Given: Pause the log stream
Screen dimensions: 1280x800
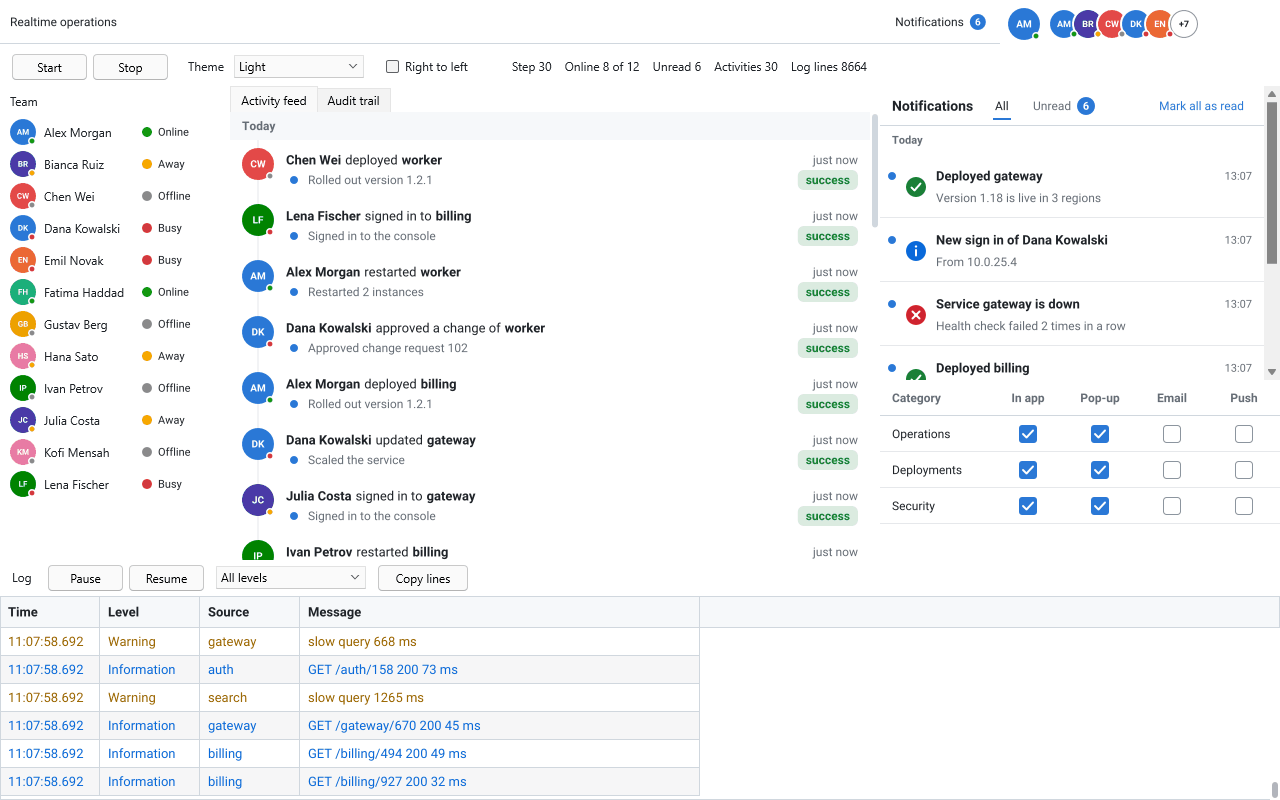Looking at the screenshot, I should click(85, 578).
